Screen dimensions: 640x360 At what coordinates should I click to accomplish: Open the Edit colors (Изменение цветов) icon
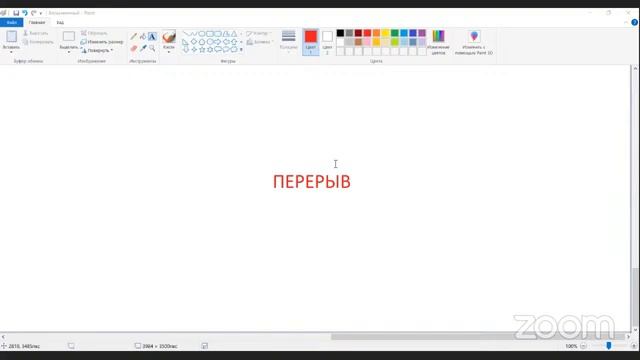pyautogui.click(x=438, y=36)
